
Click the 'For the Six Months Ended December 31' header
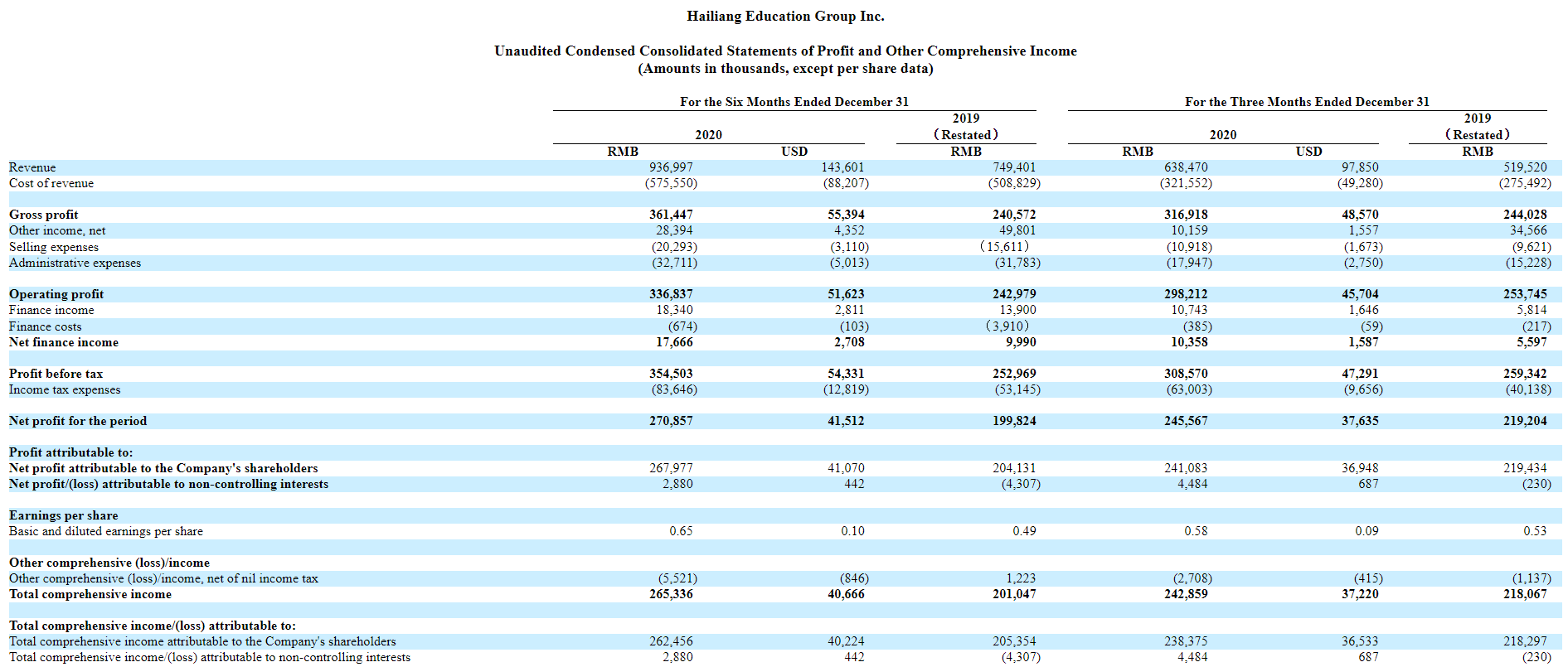tap(794, 102)
